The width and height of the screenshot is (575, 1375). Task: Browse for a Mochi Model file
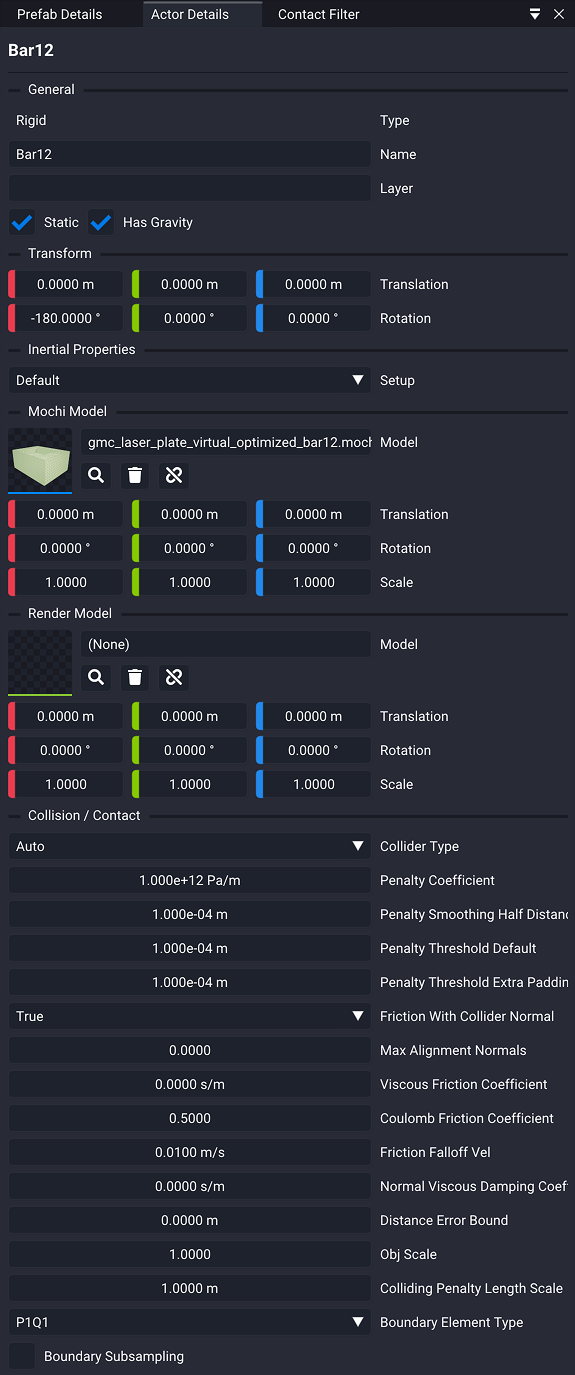96,475
